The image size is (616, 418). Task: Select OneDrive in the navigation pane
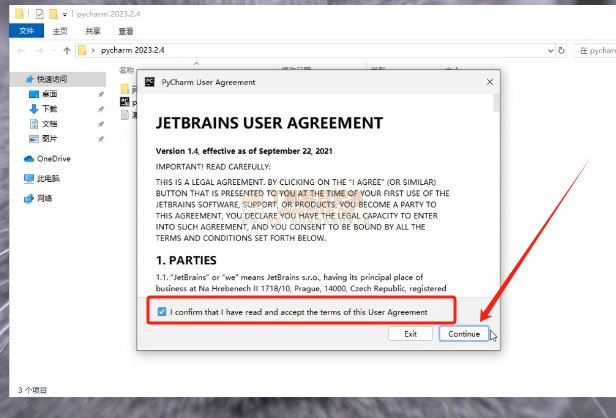[47, 159]
